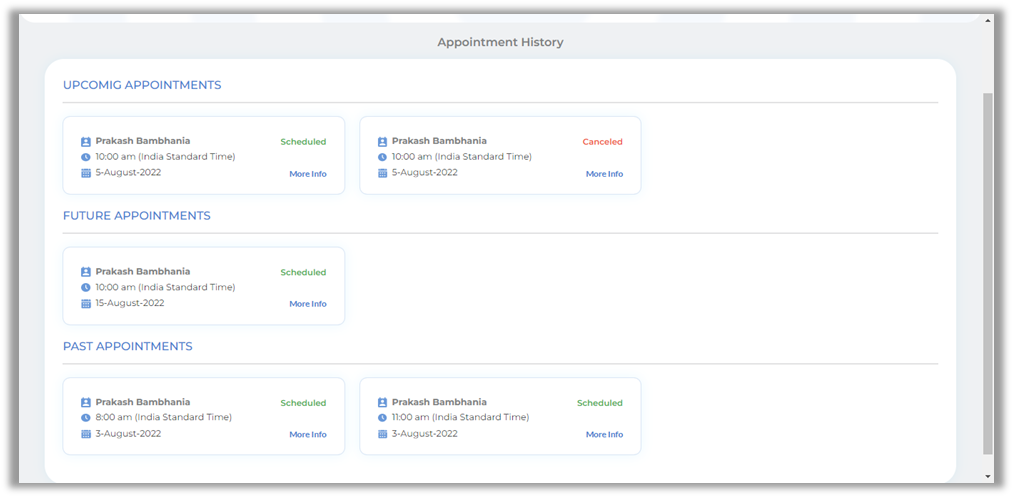Click the person icon in the canceled appointment card

[x=382, y=142]
